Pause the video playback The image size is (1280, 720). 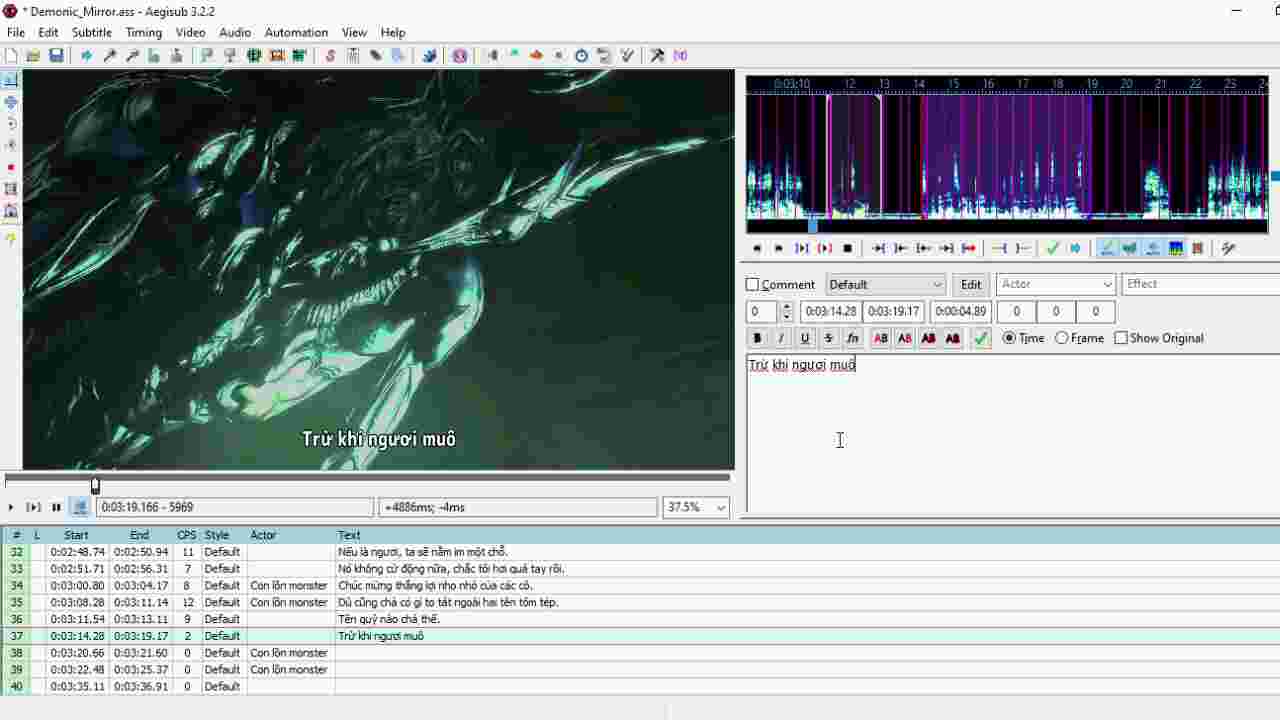pyautogui.click(x=57, y=508)
